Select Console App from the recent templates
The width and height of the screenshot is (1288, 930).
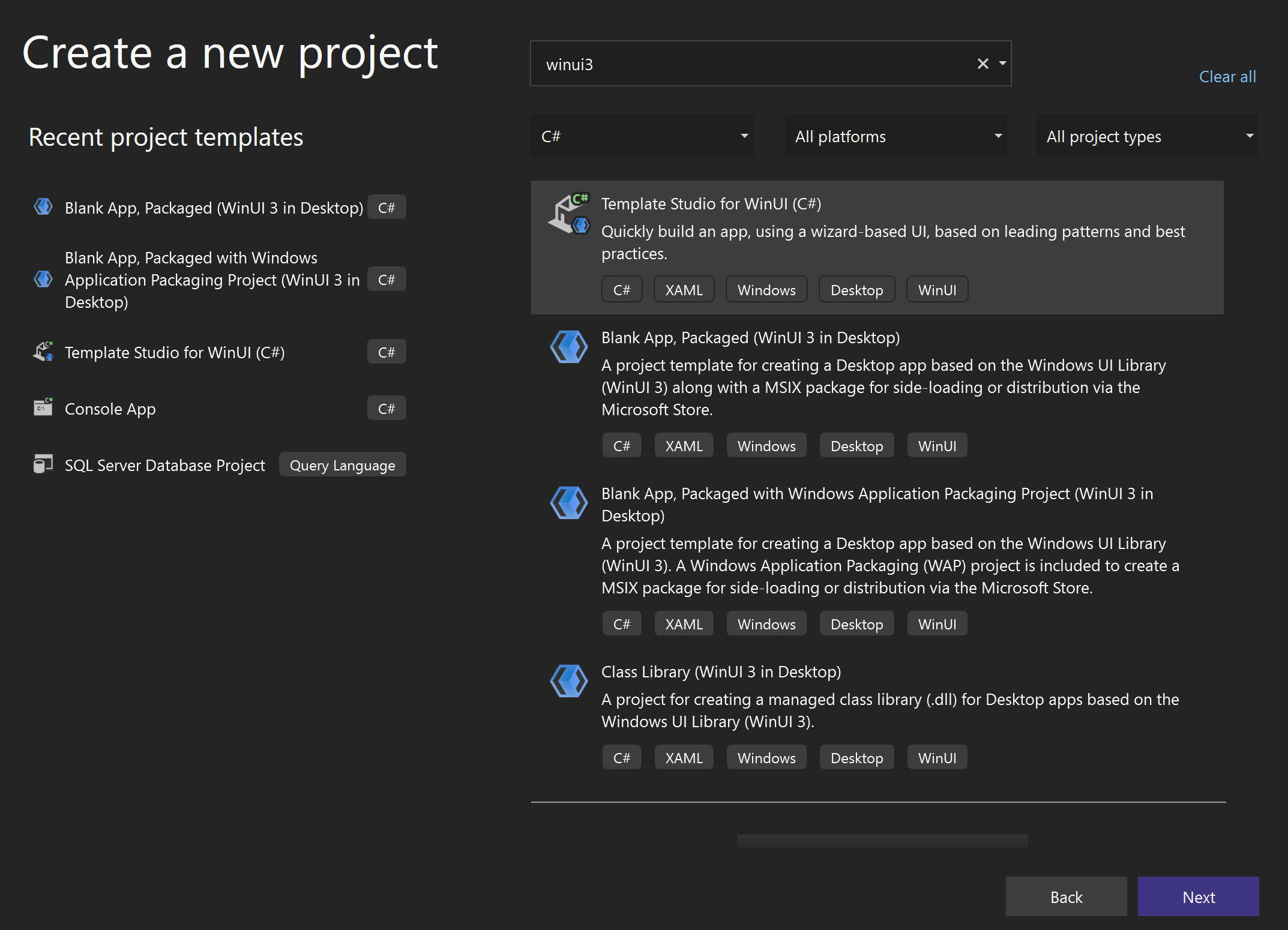point(110,409)
